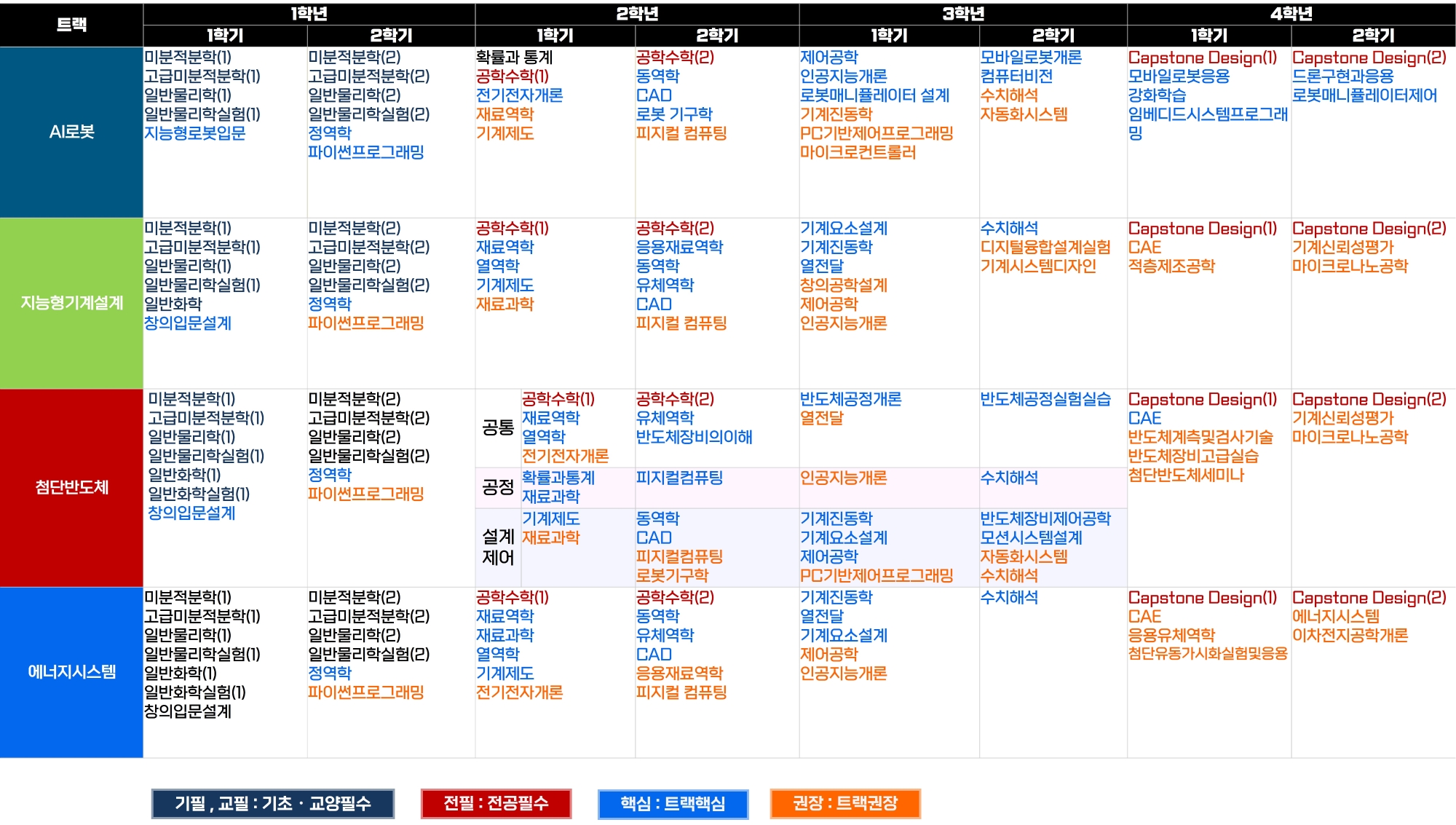The height and width of the screenshot is (825, 1456).
Task: Click the 4학년 column header
Action: coord(1291,13)
